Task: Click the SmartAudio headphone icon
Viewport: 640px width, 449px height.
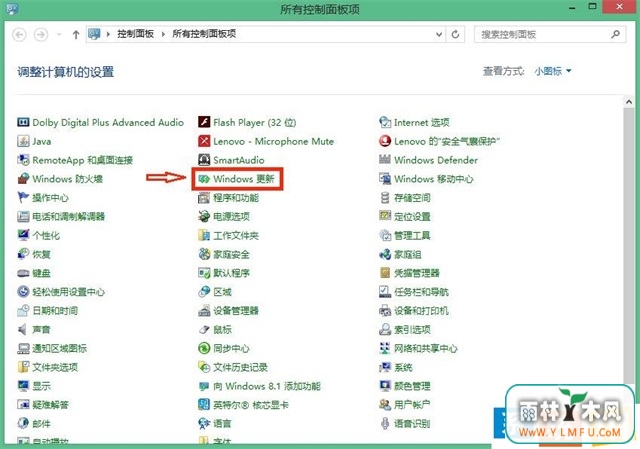Action: (x=204, y=160)
